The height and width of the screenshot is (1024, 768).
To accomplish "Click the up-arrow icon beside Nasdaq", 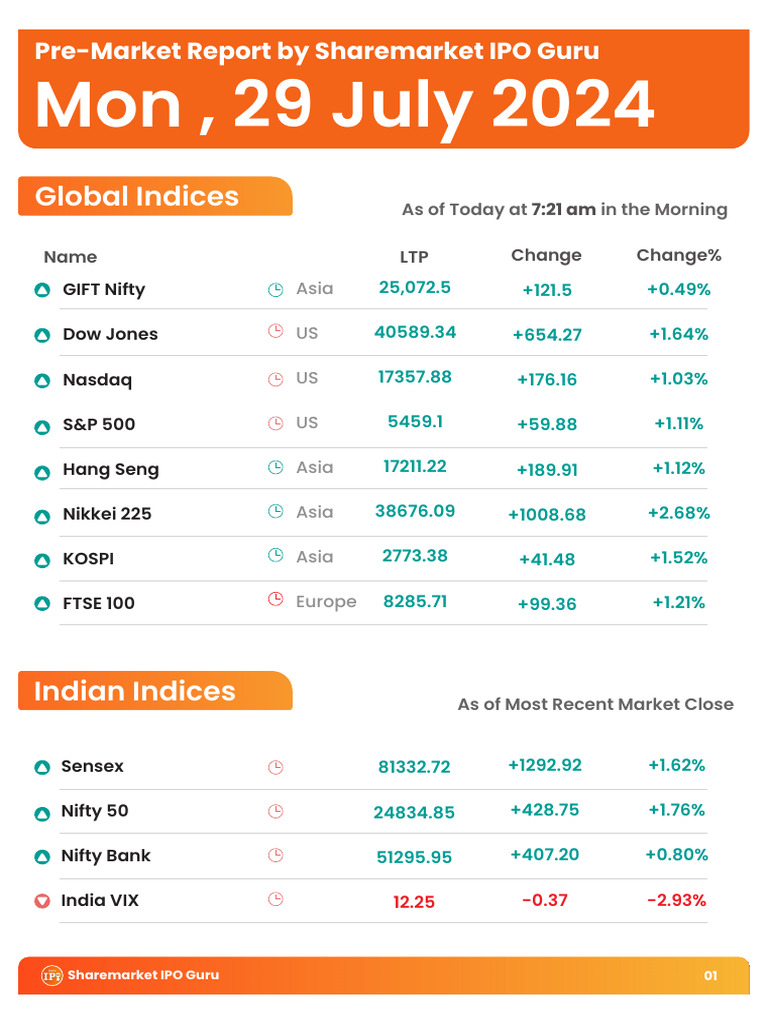I will pyautogui.click(x=42, y=380).
